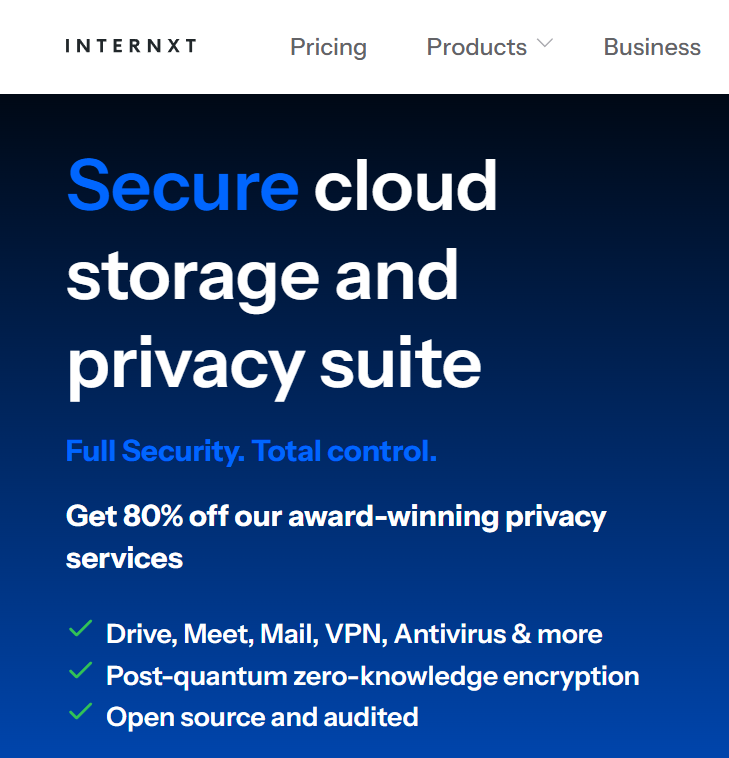The height and width of the screenshot is (758, 729).
Task: Click the Antivirus & more phrase
Action: [498, 634]
